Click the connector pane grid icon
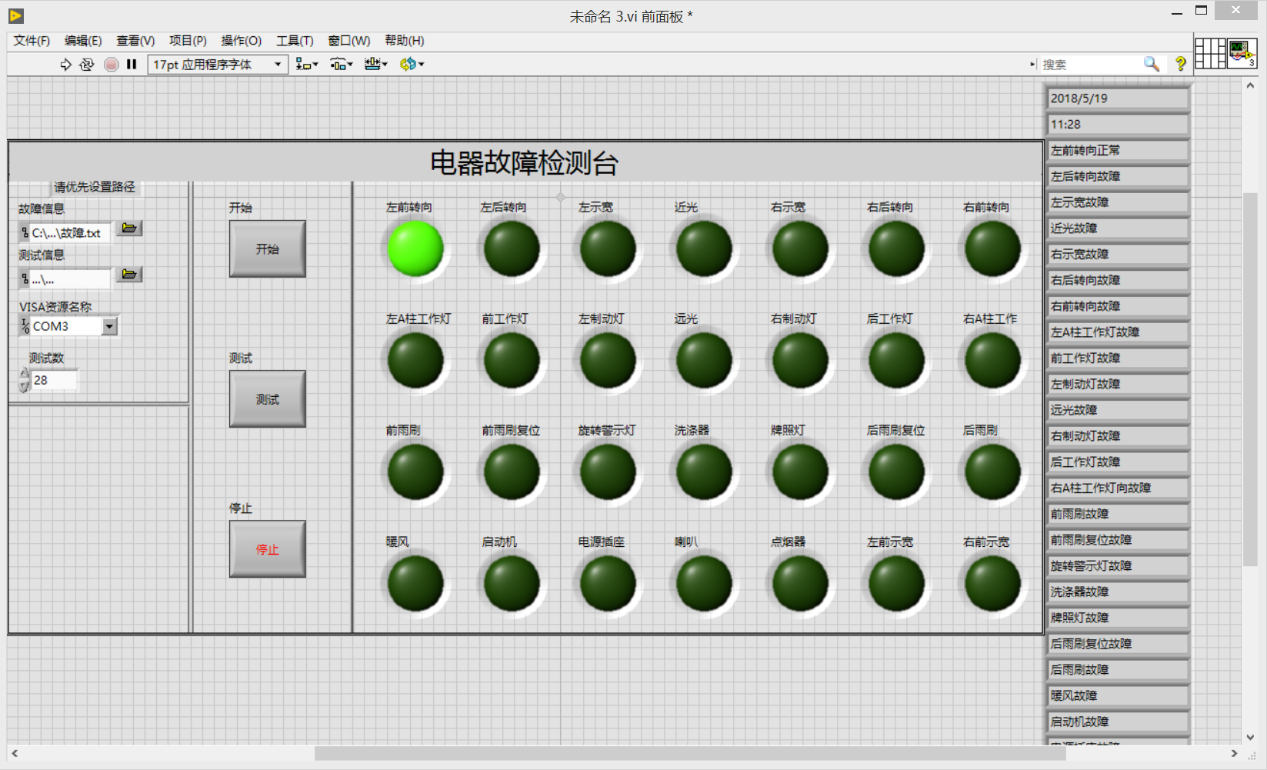The width and height of the screenshot is (1267, 770). coord(1210,53)
